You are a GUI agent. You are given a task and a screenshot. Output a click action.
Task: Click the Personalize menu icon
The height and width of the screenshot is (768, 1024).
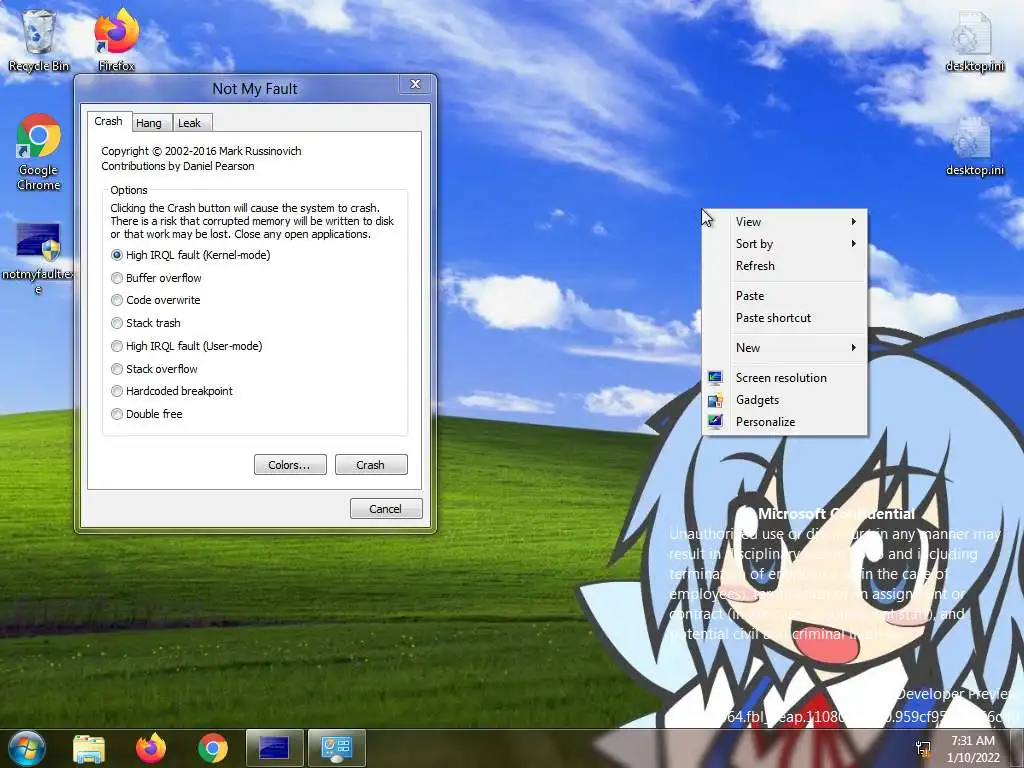[x=715, y=422]
